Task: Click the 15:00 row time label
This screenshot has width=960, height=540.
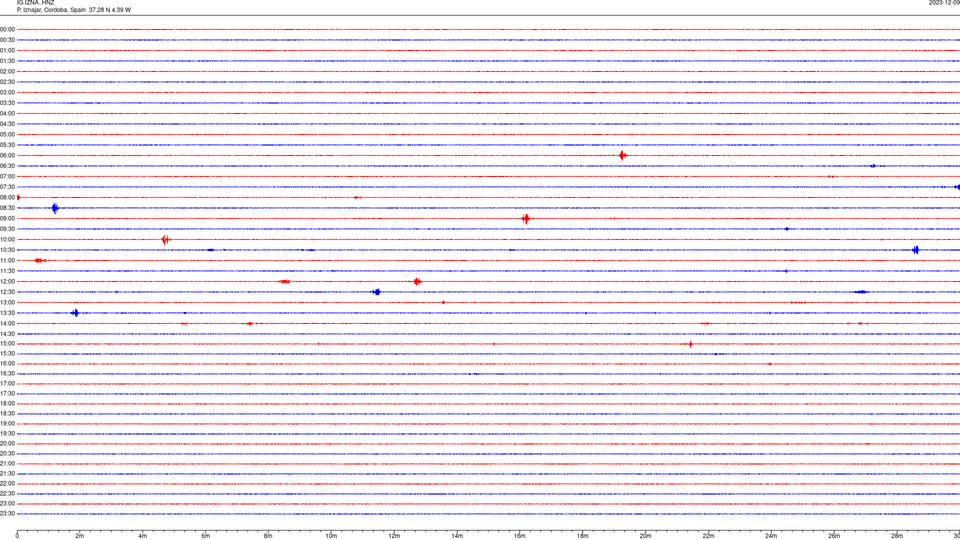Action: (x=7, y=343)
